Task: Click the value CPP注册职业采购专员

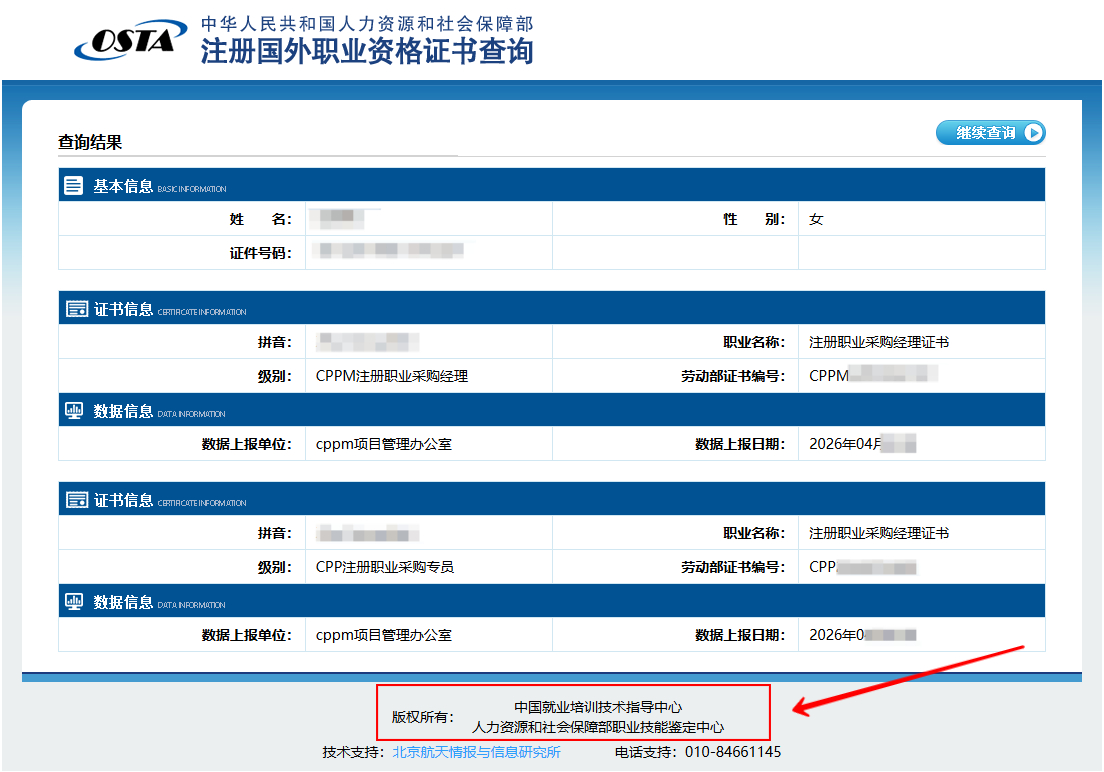Action: 384,567
